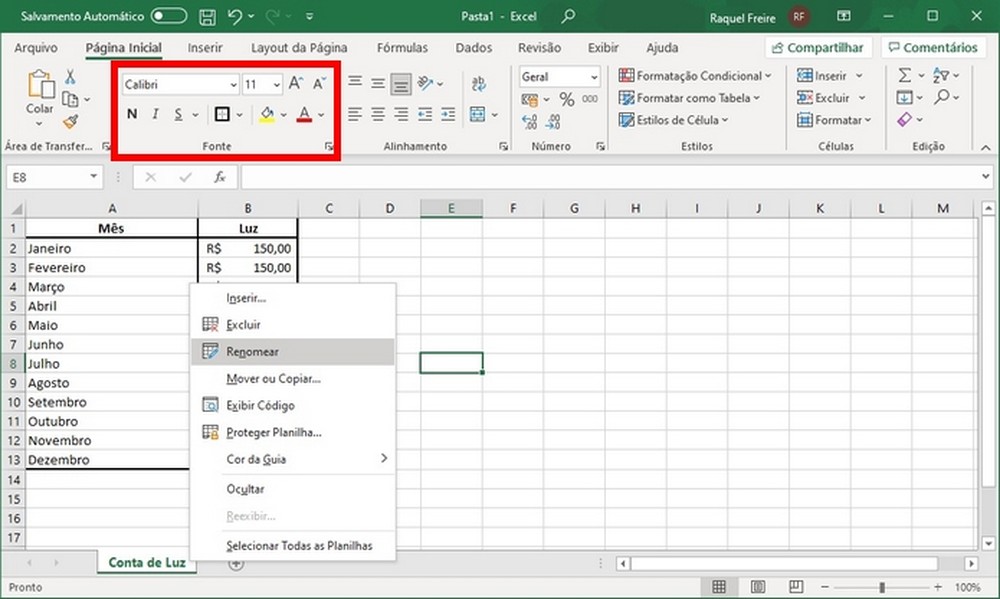1000x599 pixels.
Task: Click the Clear eraser icon
Action: pos(904,120)
